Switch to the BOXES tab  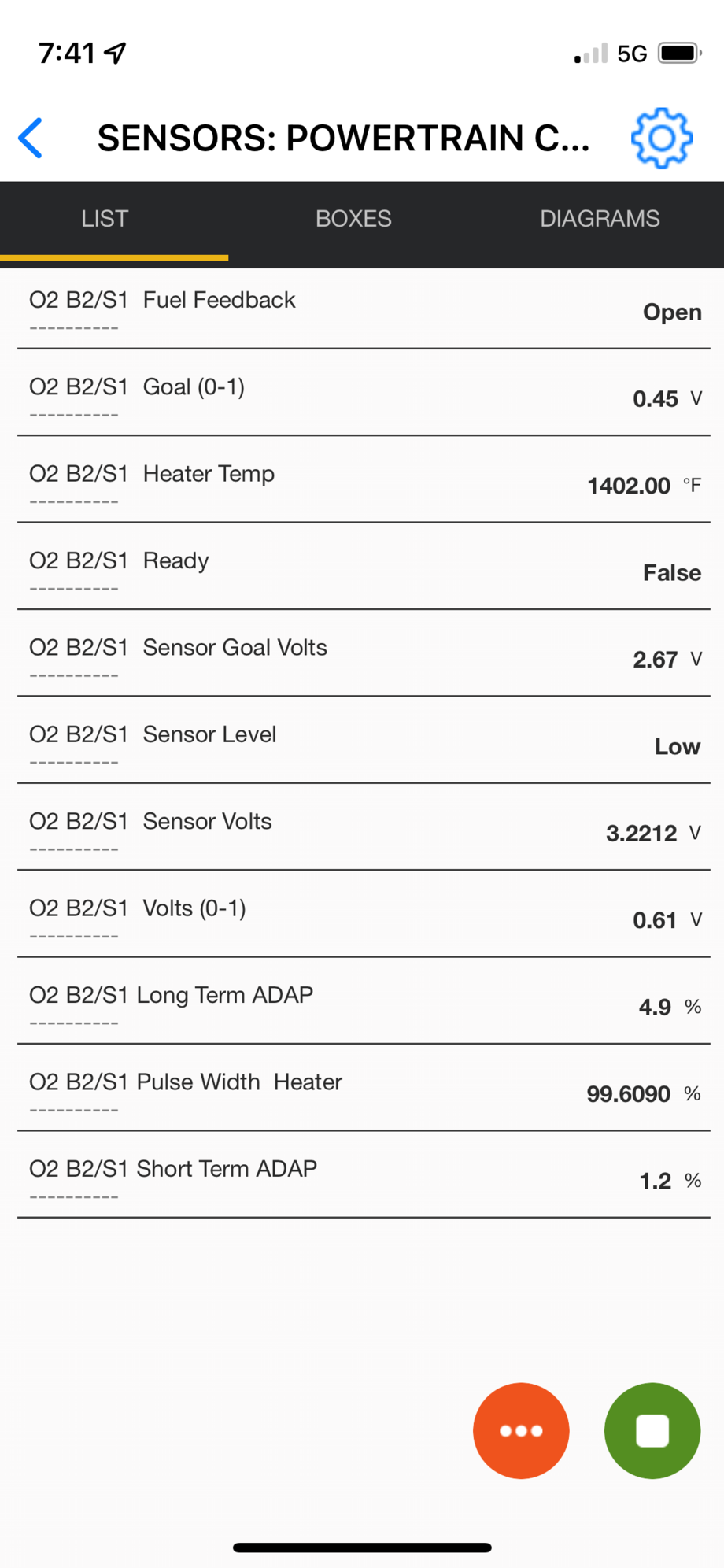coord(353,219)
